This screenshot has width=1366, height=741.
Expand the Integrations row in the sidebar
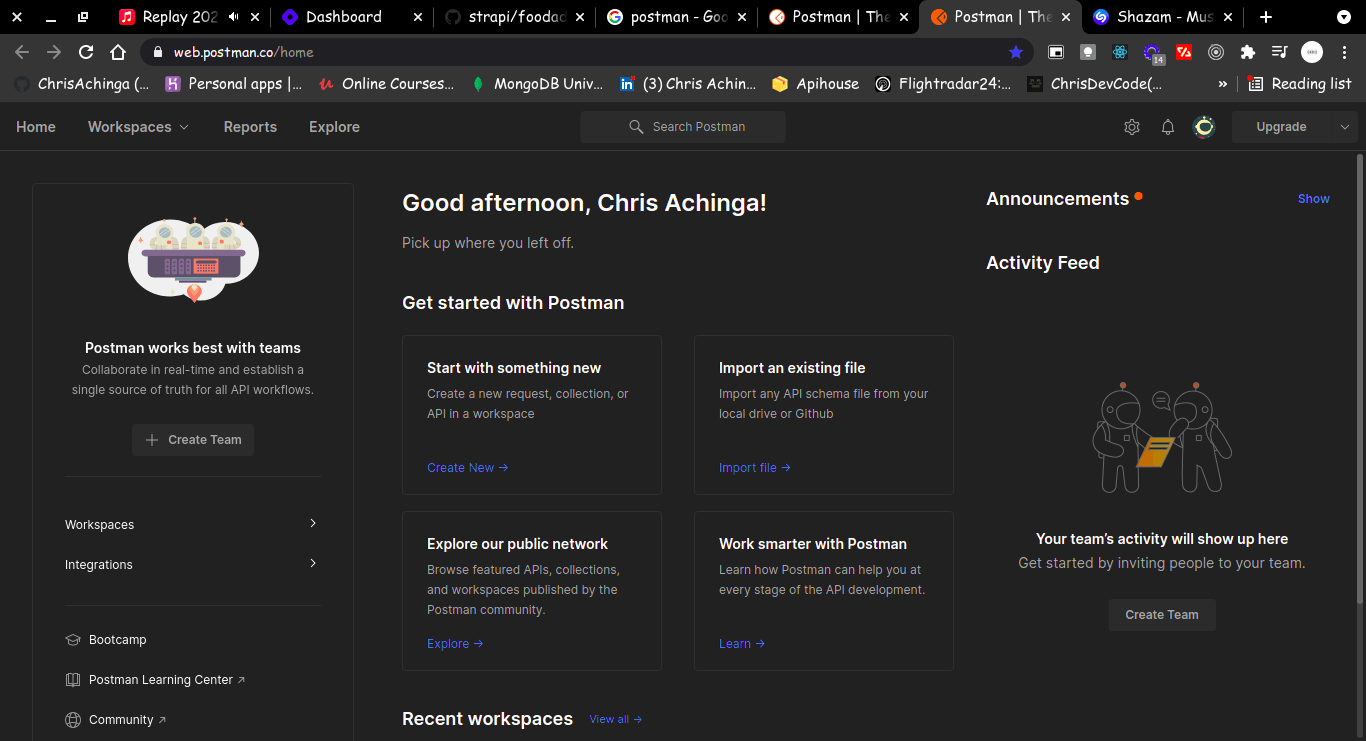[x=192, y=564]
